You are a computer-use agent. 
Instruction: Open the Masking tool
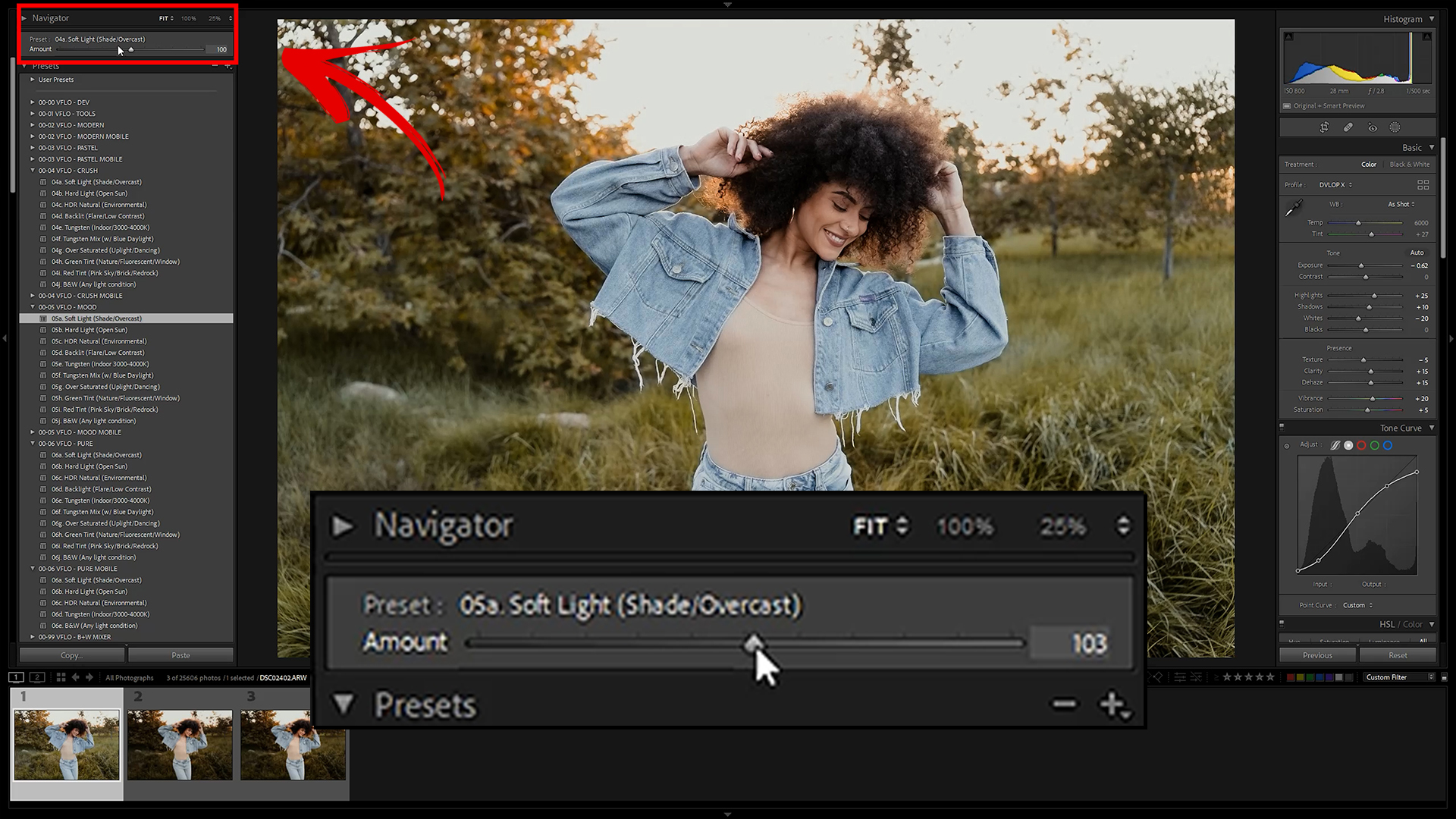[1395, 127]
